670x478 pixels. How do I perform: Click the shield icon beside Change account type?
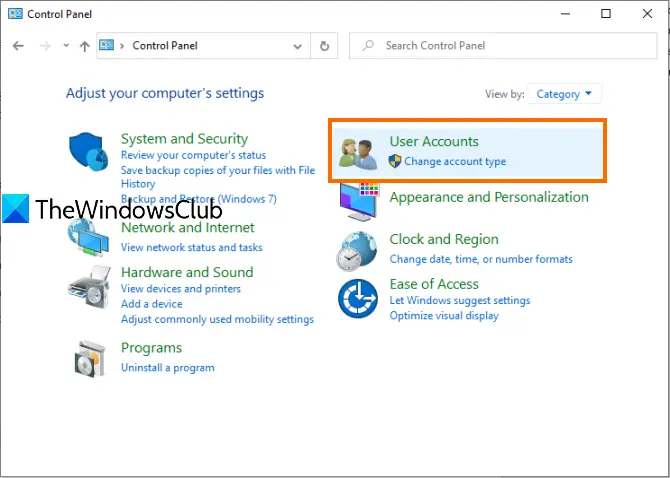[x=395, y=161]
